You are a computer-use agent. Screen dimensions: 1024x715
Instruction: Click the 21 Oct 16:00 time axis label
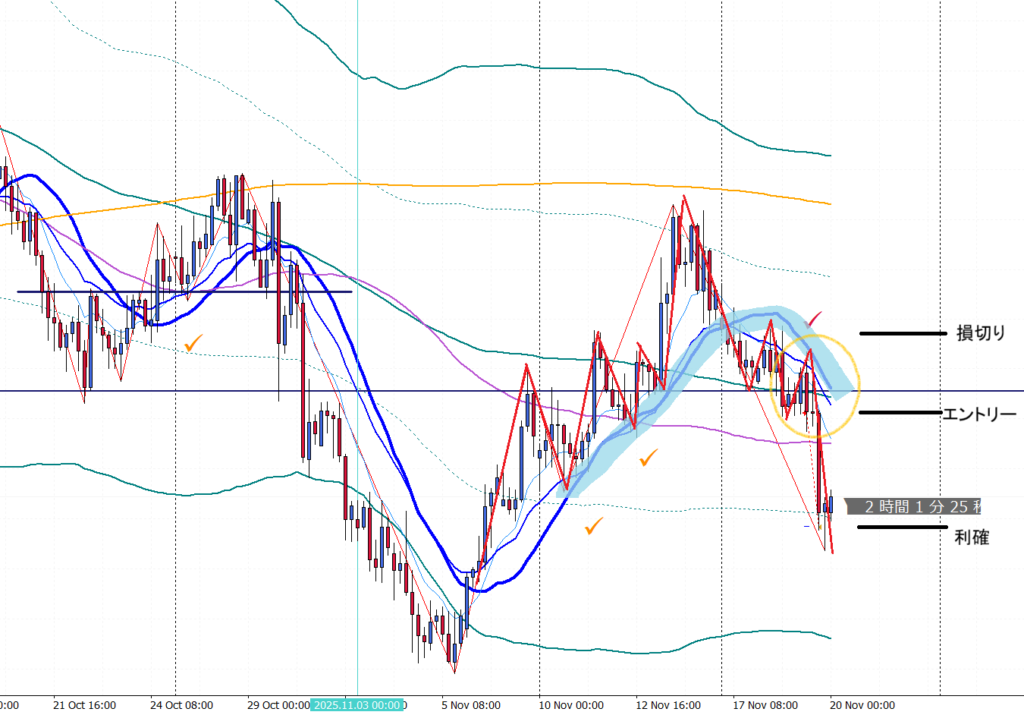pos(84,705)
